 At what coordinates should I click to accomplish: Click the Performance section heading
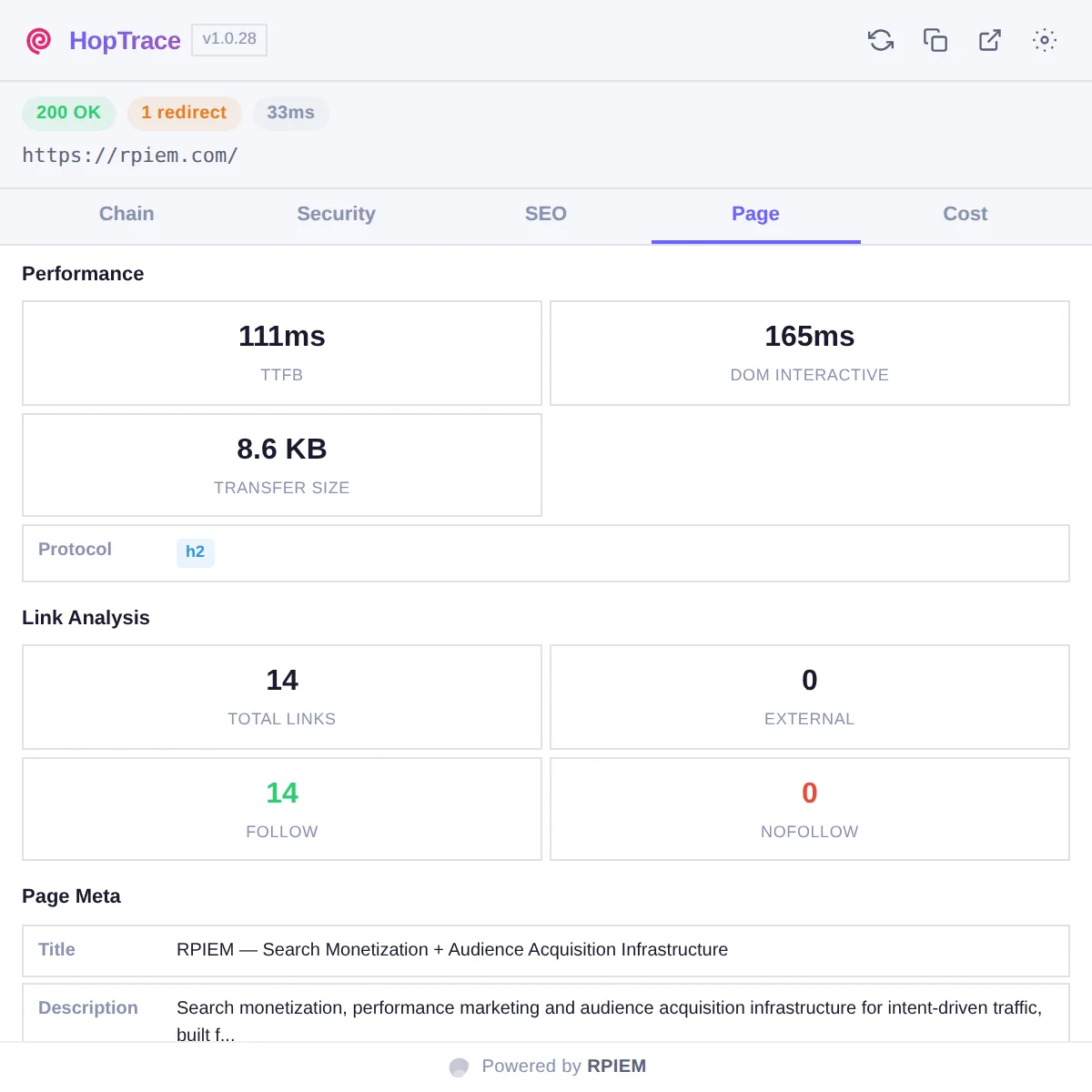83,274
